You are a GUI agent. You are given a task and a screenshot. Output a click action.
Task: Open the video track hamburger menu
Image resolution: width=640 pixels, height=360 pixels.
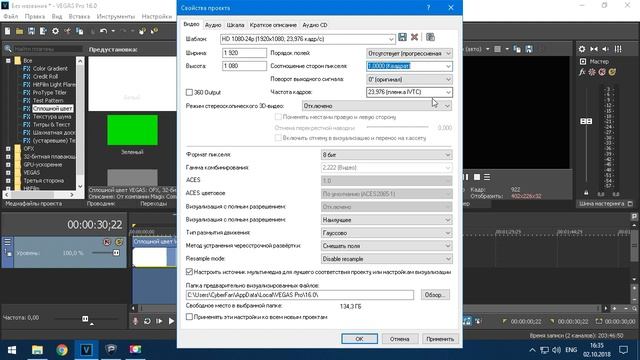pyautogui.click(x=7, y=242)
